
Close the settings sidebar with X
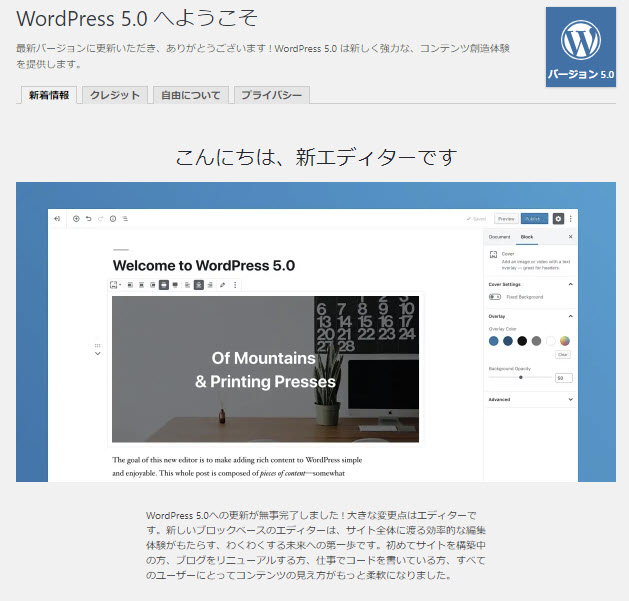(570, 237)
